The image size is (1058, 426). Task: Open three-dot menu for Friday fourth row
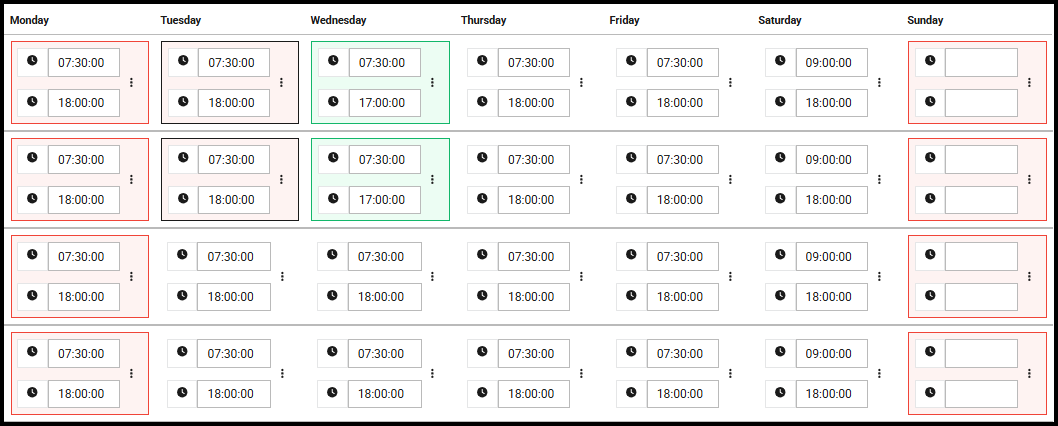point(730,373)
